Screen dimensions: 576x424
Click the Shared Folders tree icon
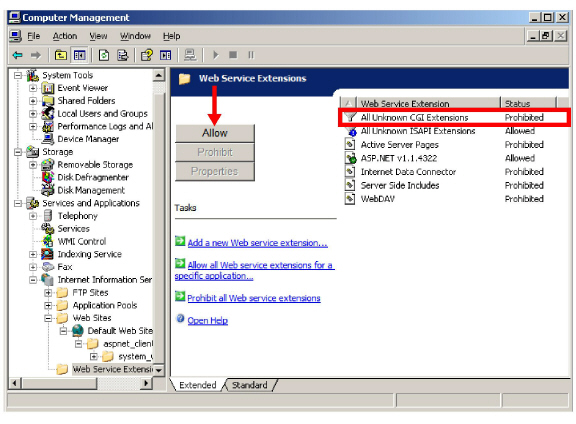pos(48,101)
